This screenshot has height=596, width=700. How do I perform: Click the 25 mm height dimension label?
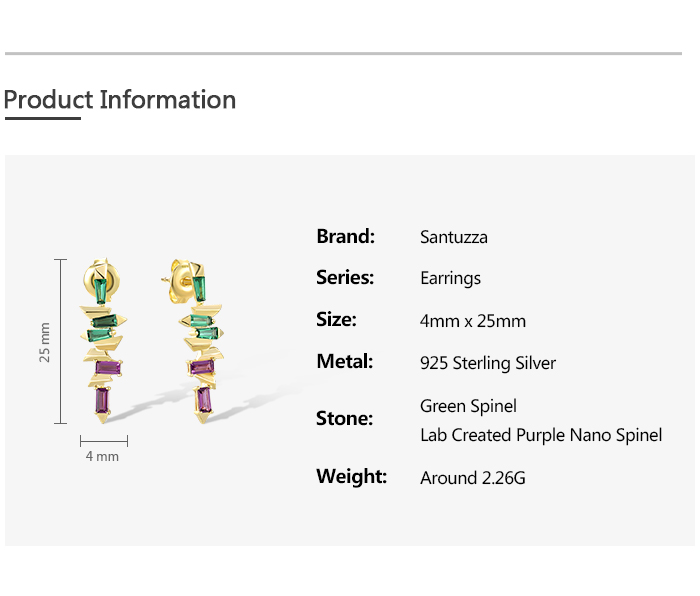44,341
